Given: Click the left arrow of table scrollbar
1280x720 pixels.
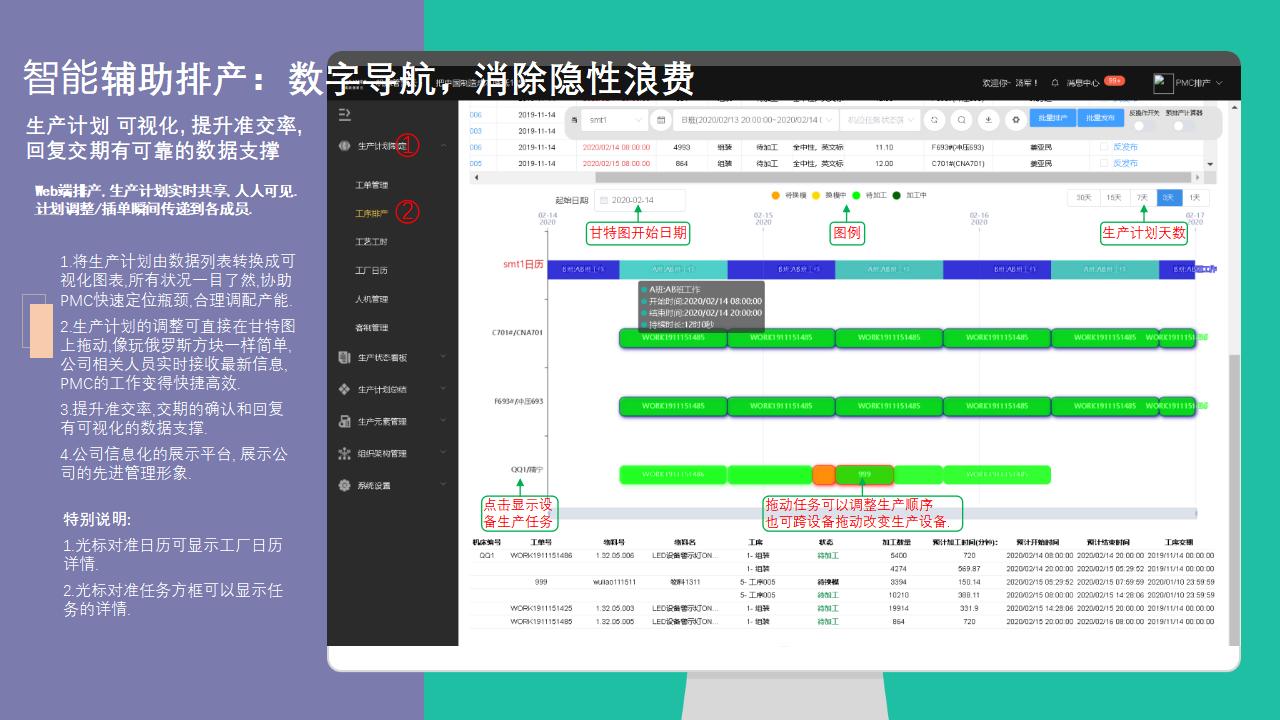Looking at the screenshot, I should pyautogui.click(x=476, y=177).
